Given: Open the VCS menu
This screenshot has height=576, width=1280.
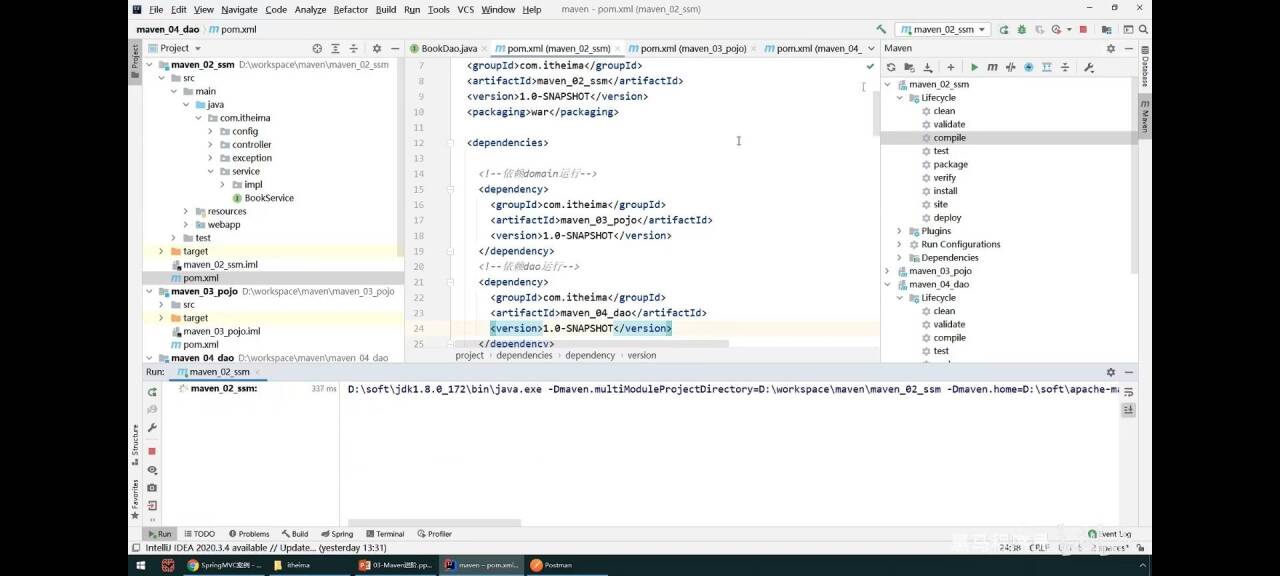Looking at the screenshot, I should pos(466,10).
